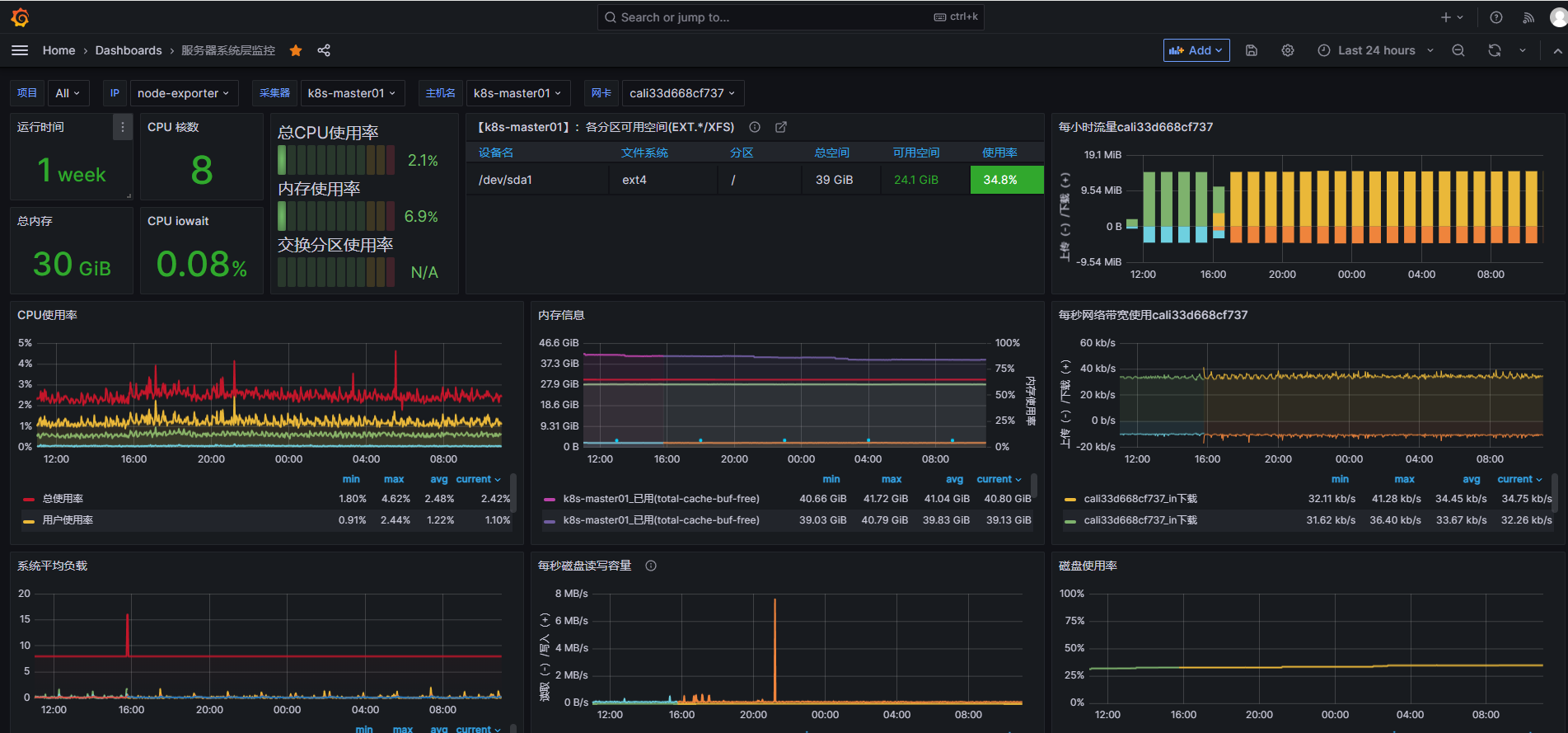Open Last 24 hours time picker
Screen dimensions: 1568x733
tap(1376, 50)
